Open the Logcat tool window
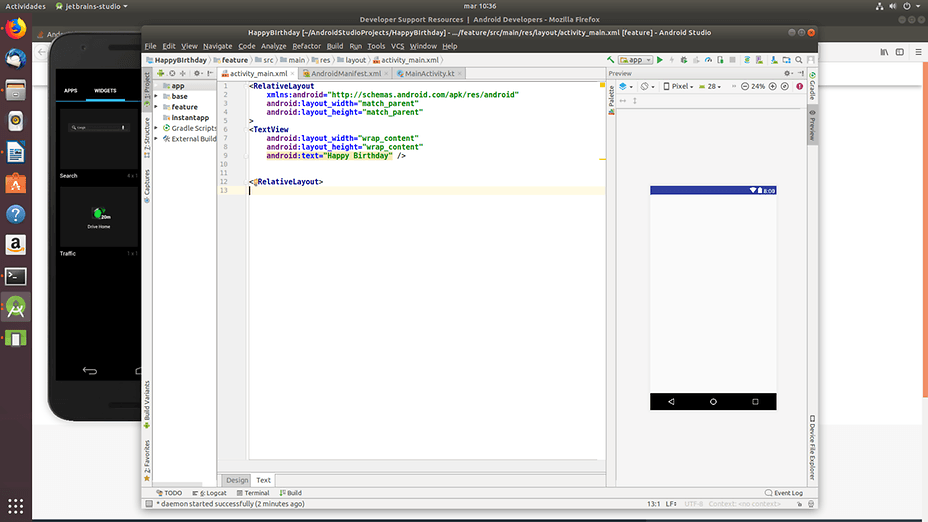This screenshot has height=522, width=928. pyautogui.click(x=210, y=492)
